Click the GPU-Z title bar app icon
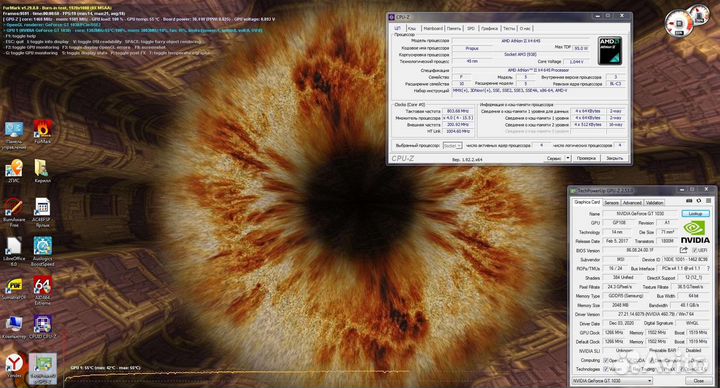 point(573,191)
